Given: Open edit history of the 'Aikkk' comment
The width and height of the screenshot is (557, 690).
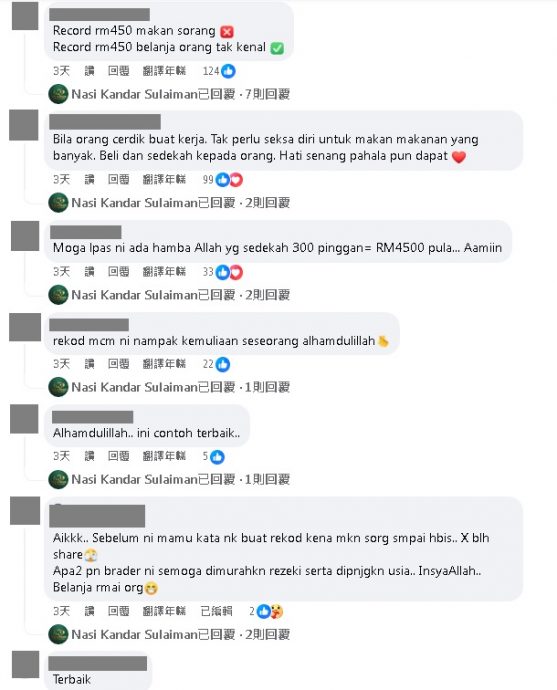Looking at the screenshot, I should [x=216, y=611].
